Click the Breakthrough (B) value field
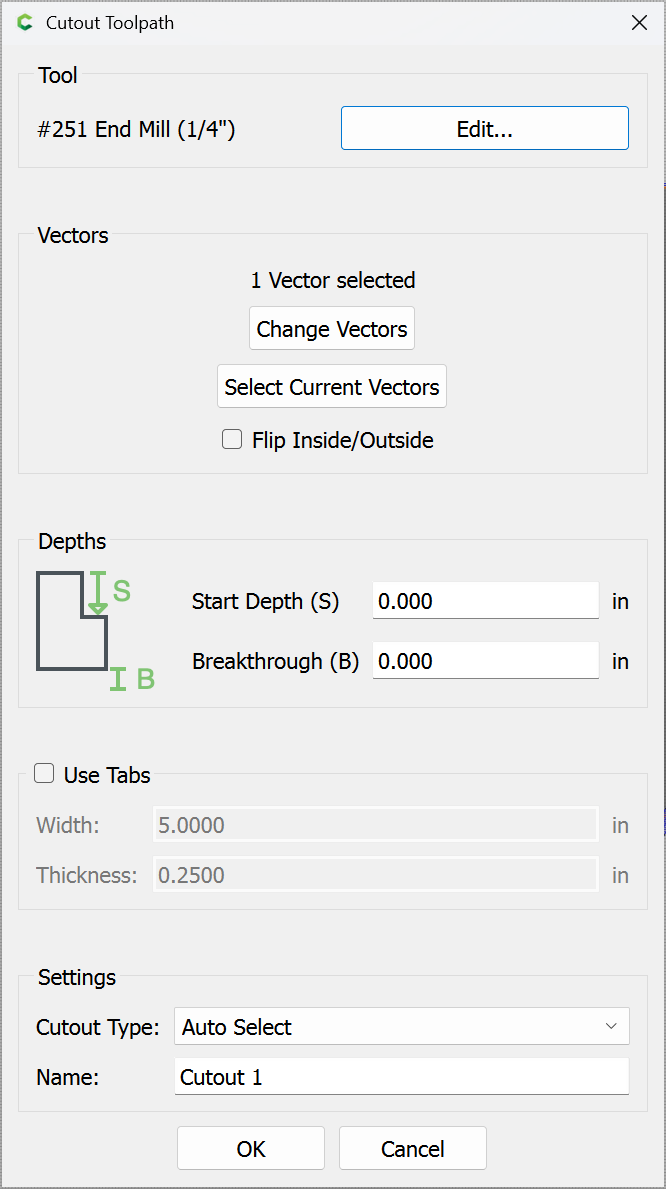 (485, 661)
